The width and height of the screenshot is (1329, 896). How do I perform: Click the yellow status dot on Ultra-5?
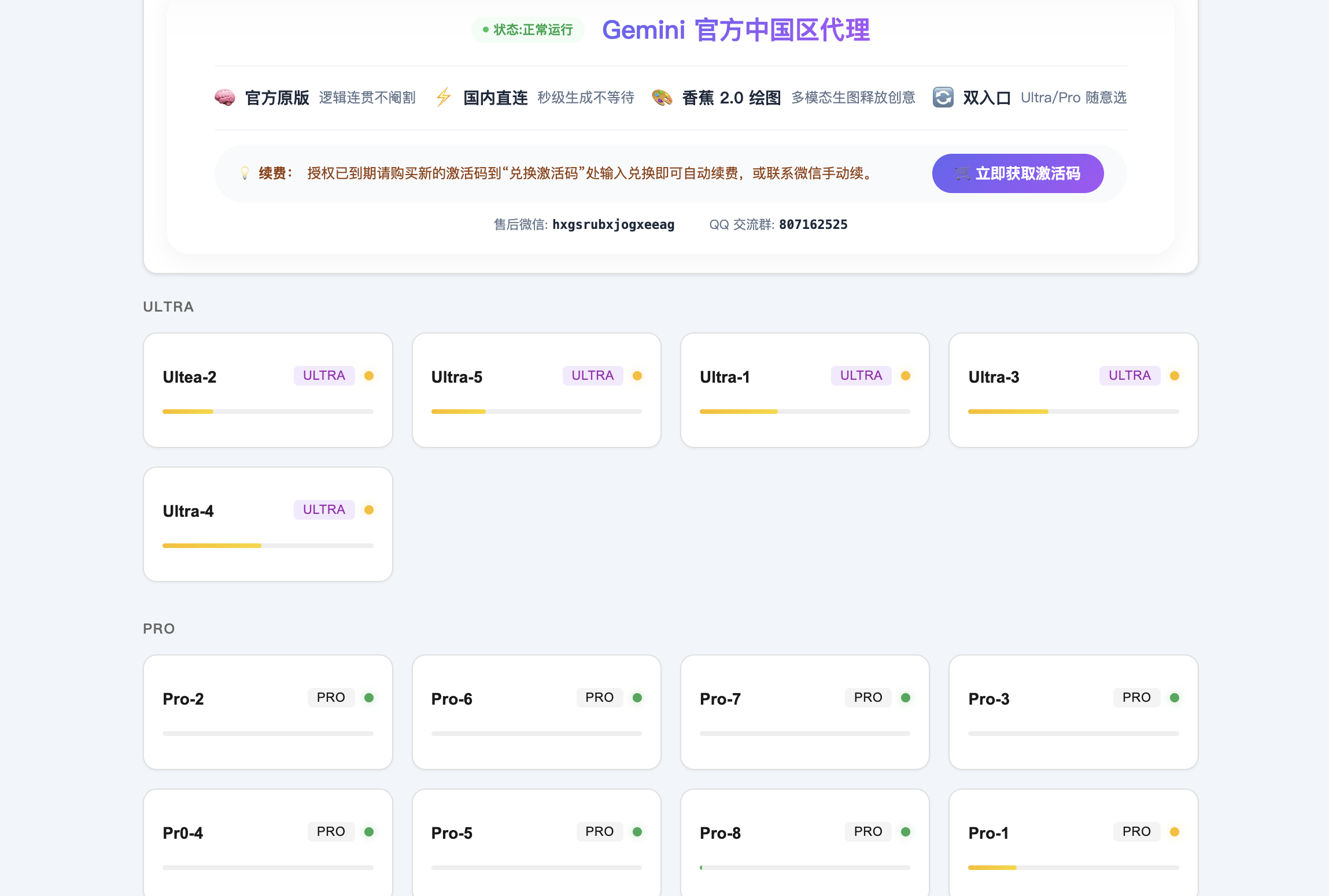tap(637, 376)
